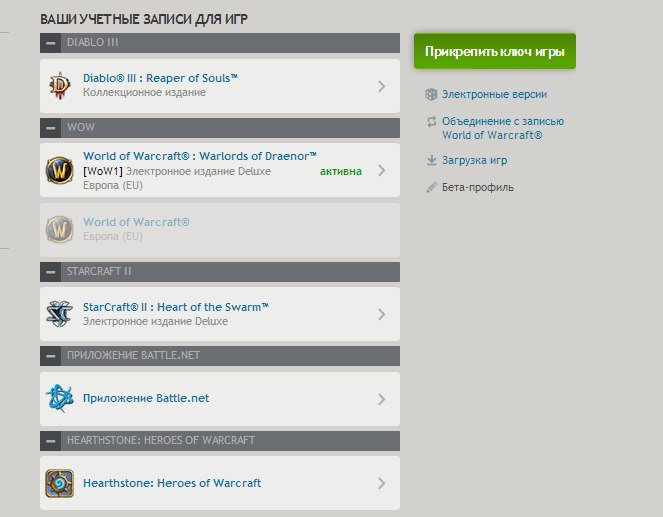Open the Warlords of Draenor row arrow

(x=381, y=170)
